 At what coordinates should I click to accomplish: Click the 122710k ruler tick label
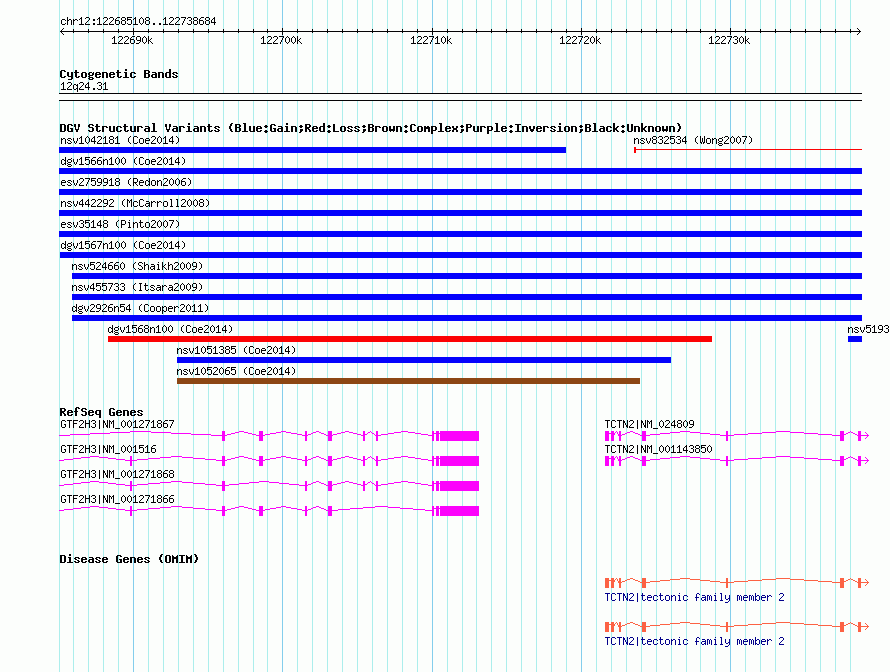click(x=431, y=40)
